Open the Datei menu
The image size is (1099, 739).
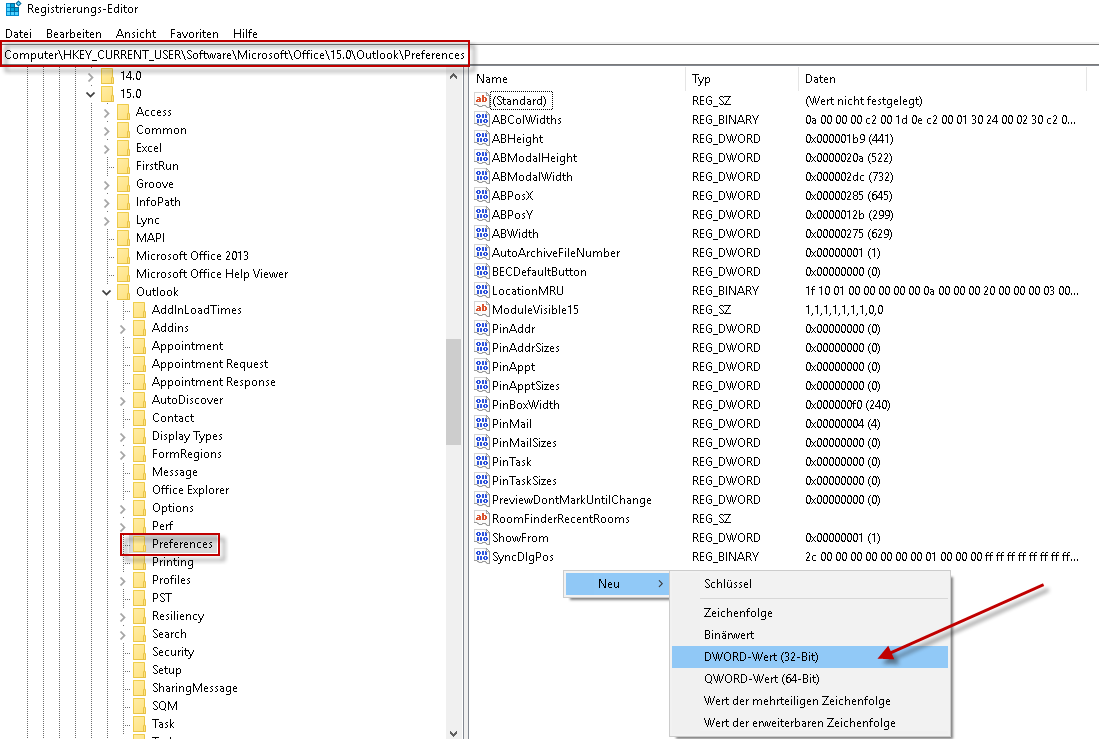pyautogui.click(x=18, y=34)
